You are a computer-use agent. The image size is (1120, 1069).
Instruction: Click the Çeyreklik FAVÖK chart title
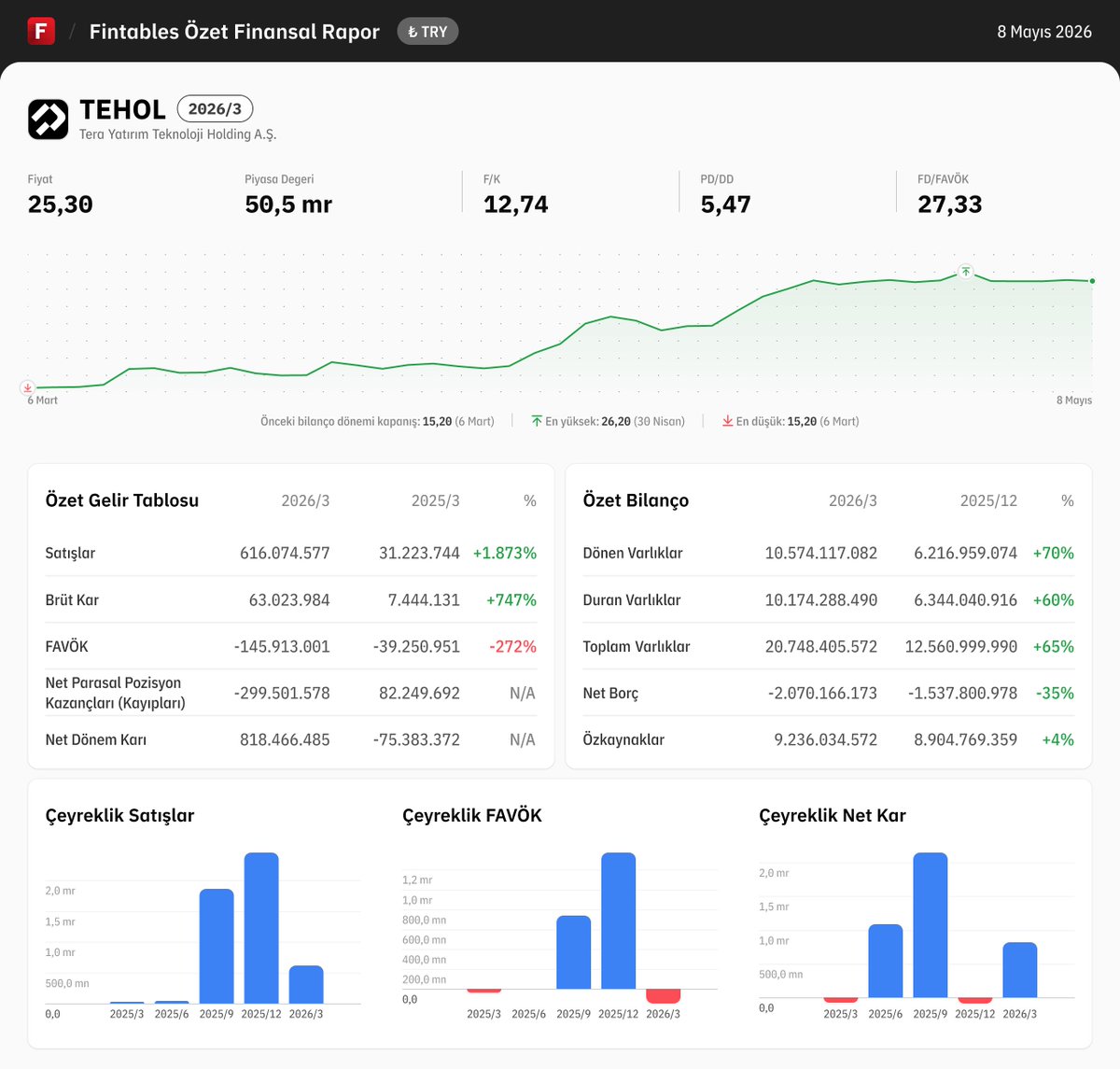(x=472, y=815)
